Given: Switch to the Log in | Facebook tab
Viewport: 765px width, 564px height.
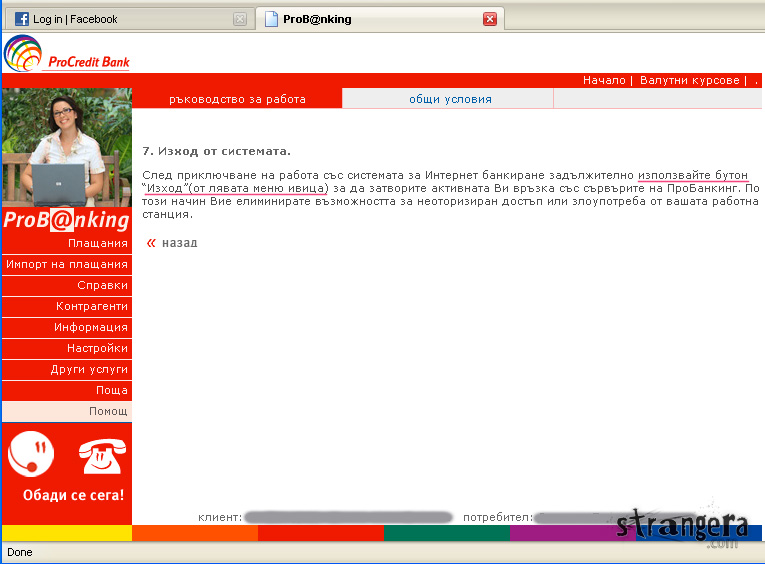Looking at the screenshot, I should pyautogui.click(x=75, y=19).
